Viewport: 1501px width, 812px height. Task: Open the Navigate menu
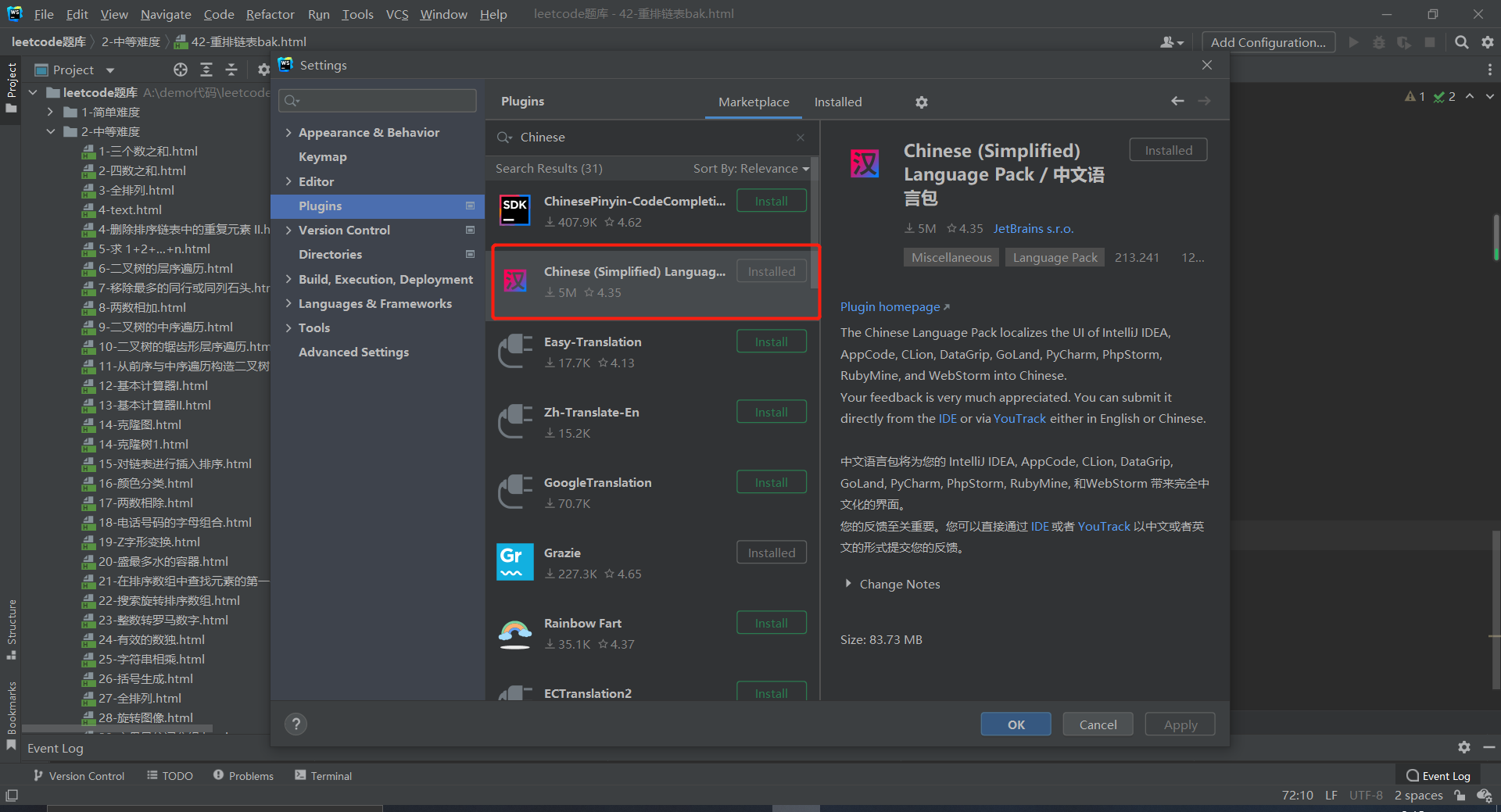pos(166,14)
